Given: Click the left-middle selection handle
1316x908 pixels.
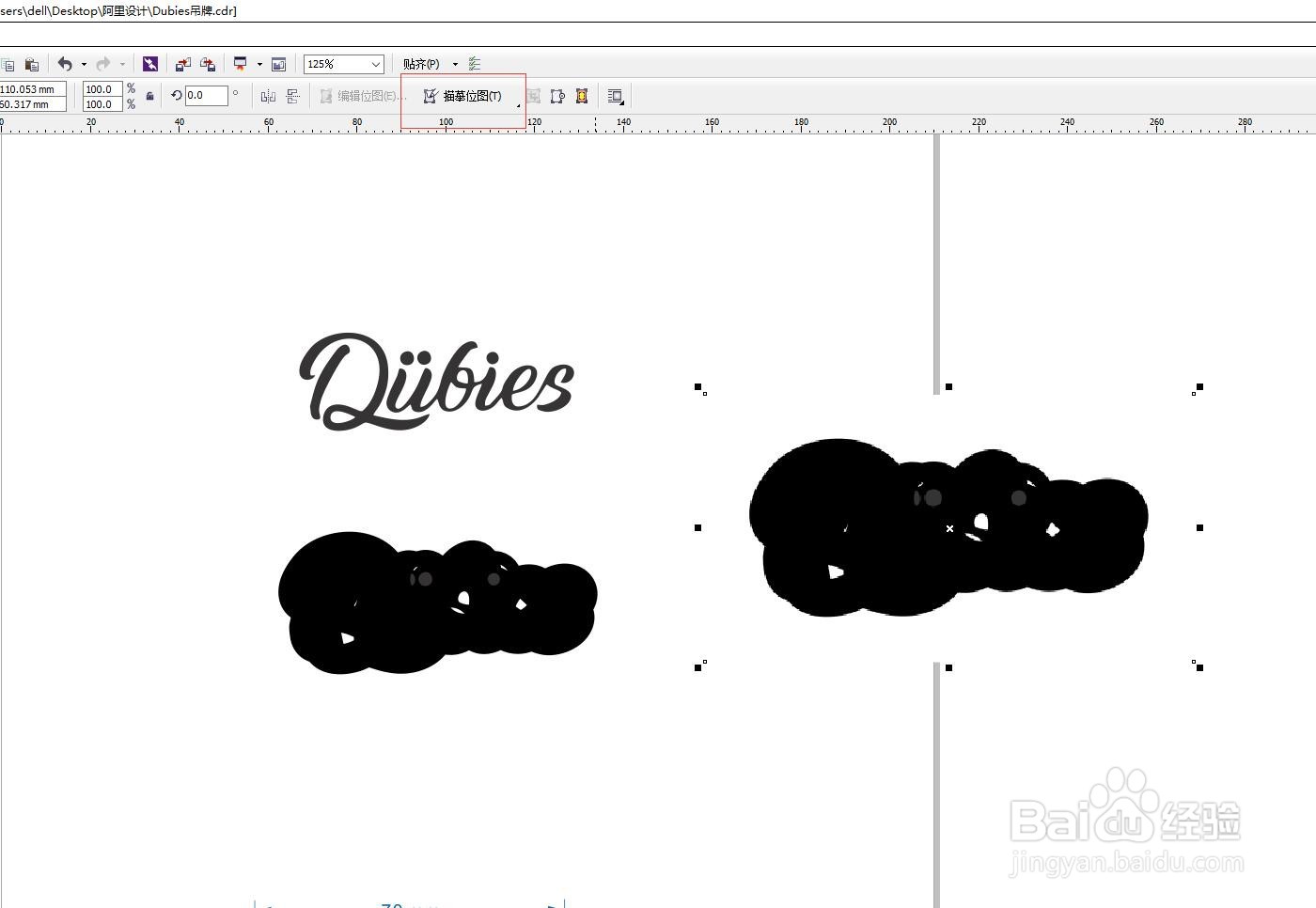Looking at the screenshot, I should (697, 527).
